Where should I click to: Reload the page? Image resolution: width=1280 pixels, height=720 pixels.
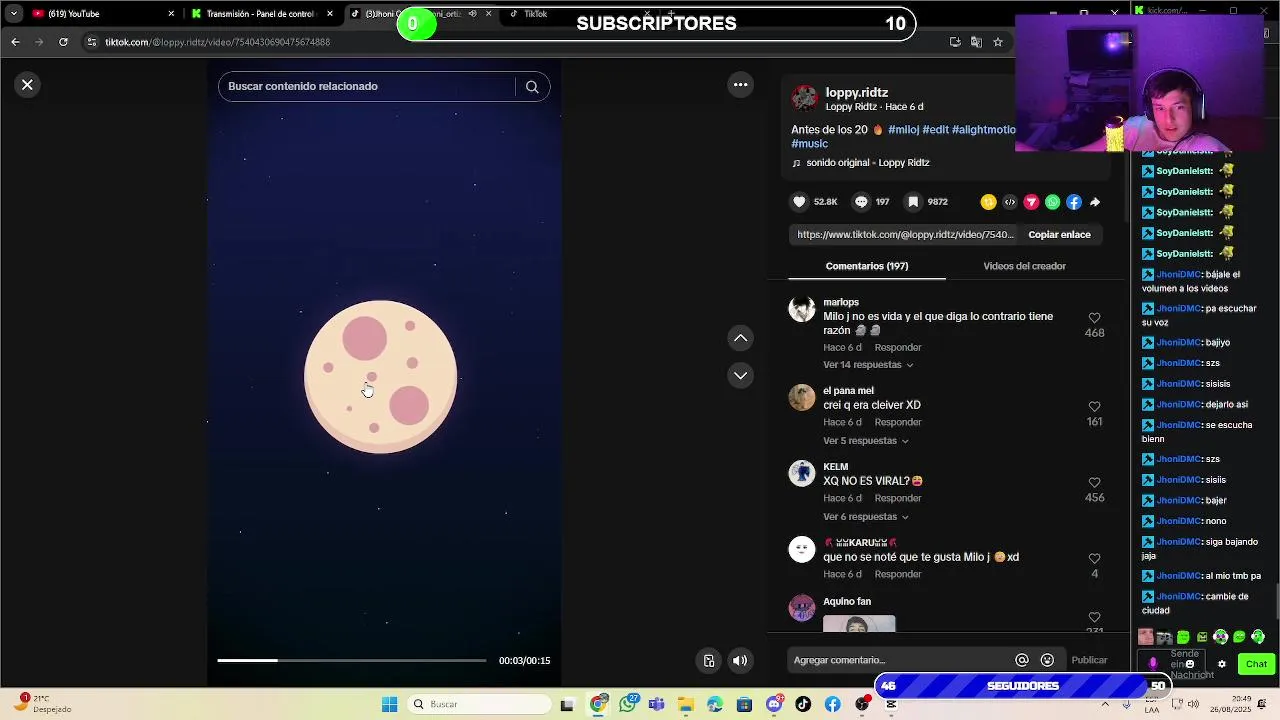pyautogui.click(x=63, y=42)
